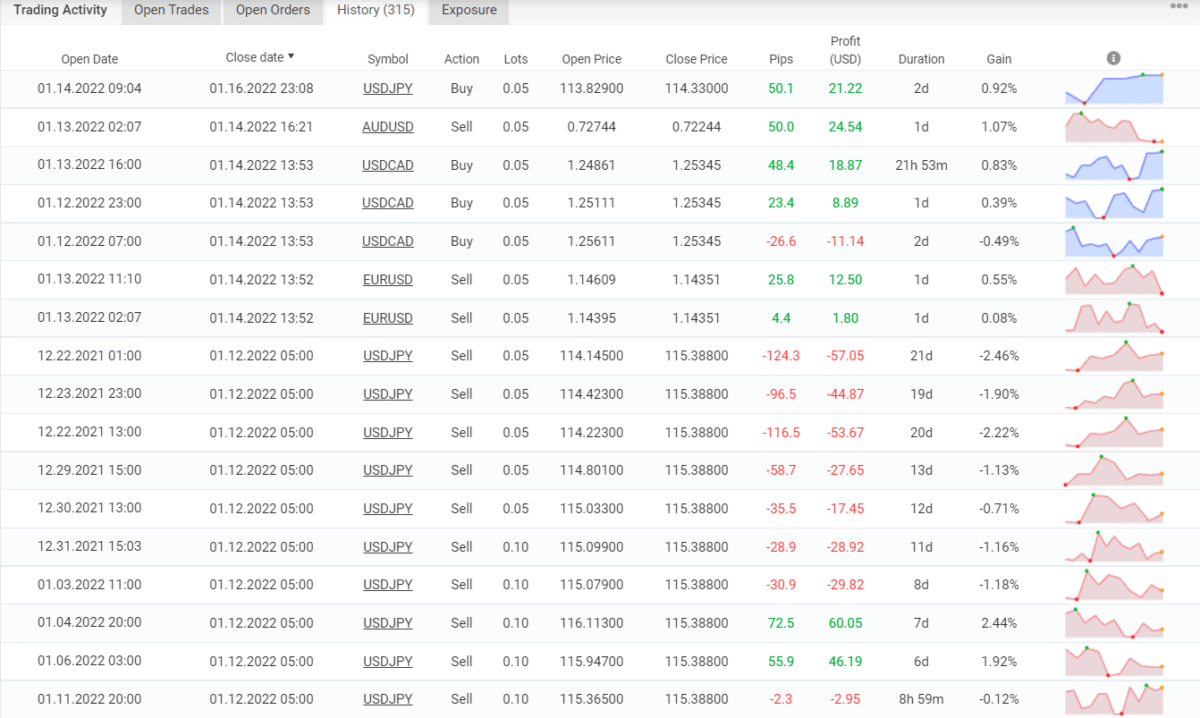The height and width of the screenshot is (718, 1200).
Task: Select the Open Orders tab
Action: pyautogui.click(x=273, y=11)
